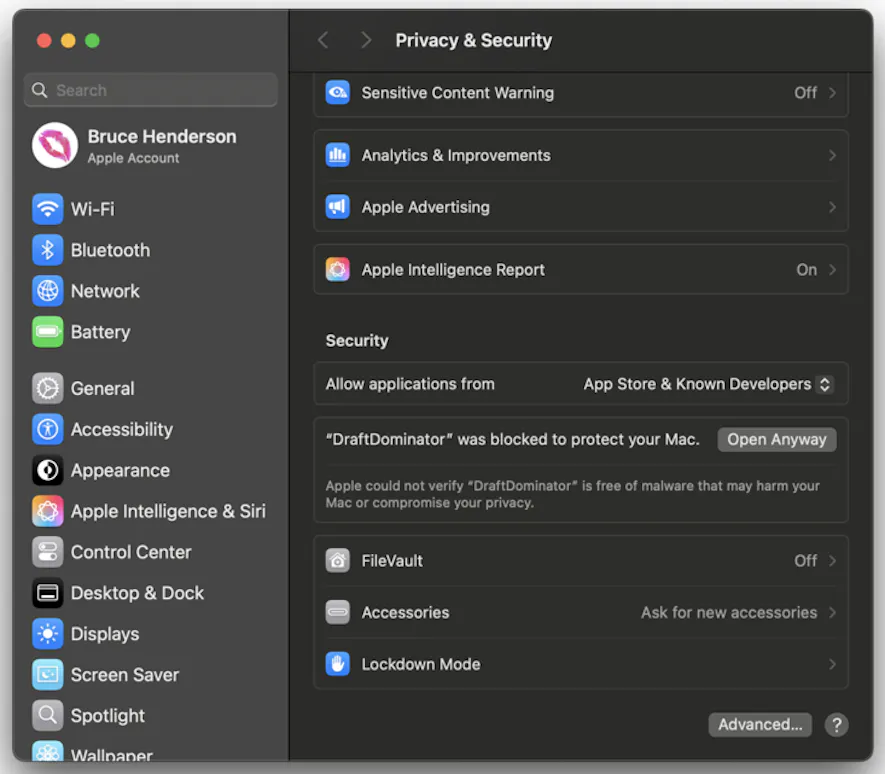Expand Analytics & Improvements chevron
The height and width of the screenshot is (774, 885).
[832, 155]
